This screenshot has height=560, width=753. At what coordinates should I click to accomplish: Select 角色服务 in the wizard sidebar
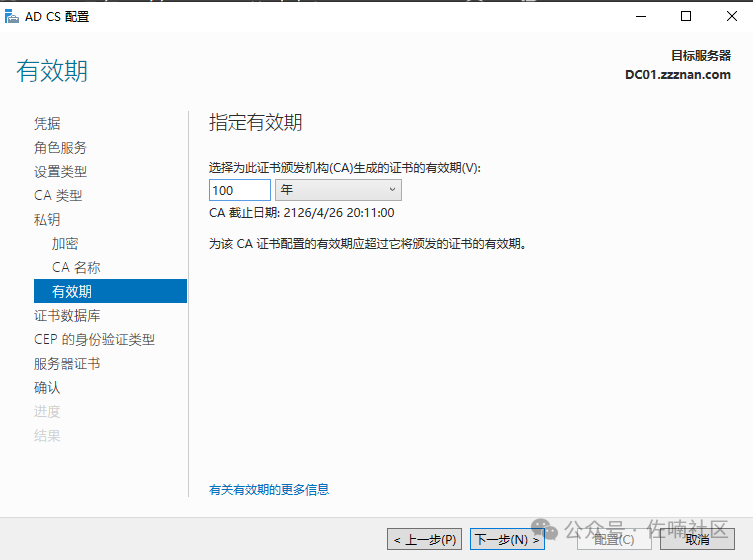coord(60,147)
